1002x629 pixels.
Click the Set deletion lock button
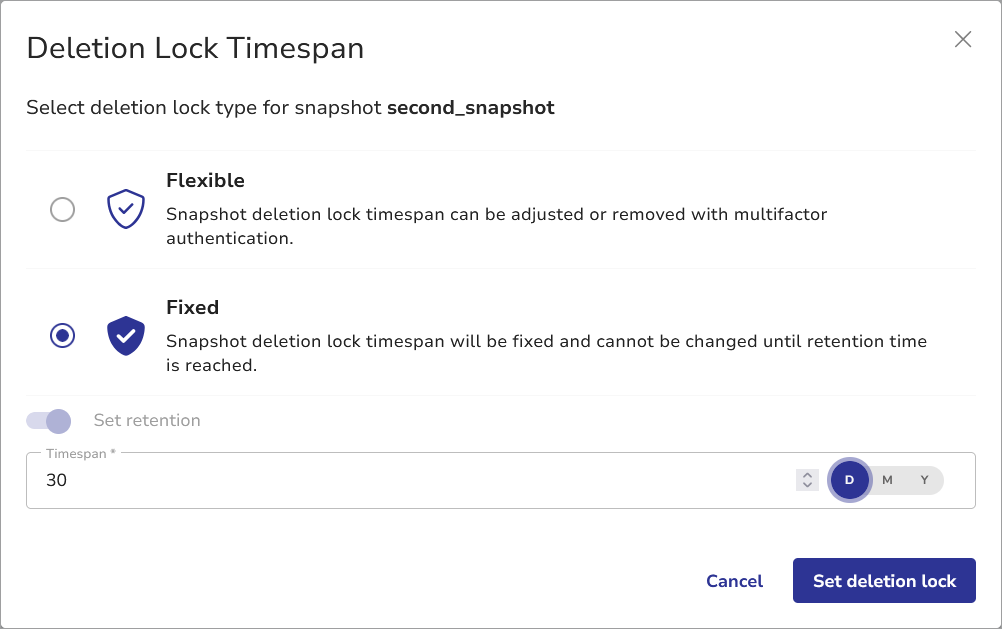(x=884, y=581)
